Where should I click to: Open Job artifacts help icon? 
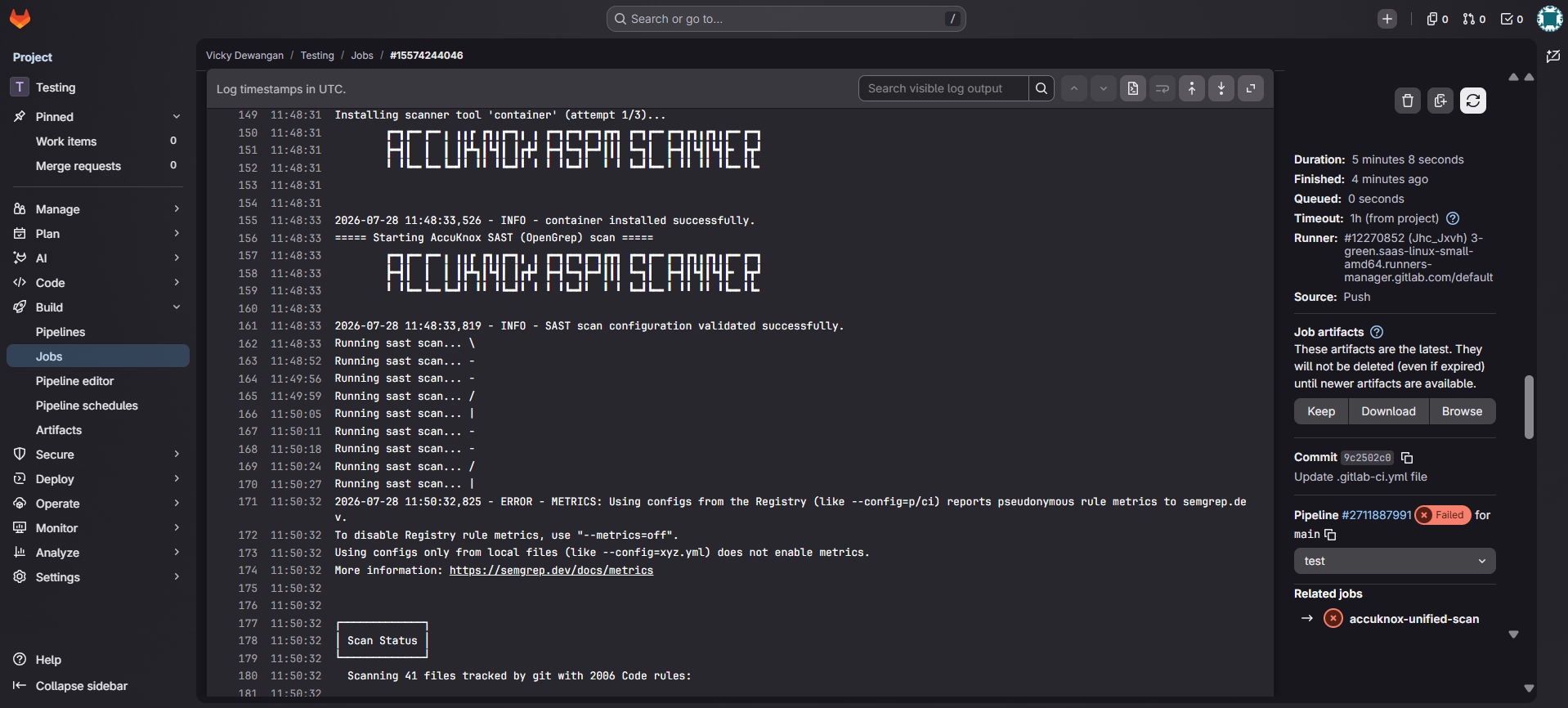pyautogui.click(x=1377, y=332)
